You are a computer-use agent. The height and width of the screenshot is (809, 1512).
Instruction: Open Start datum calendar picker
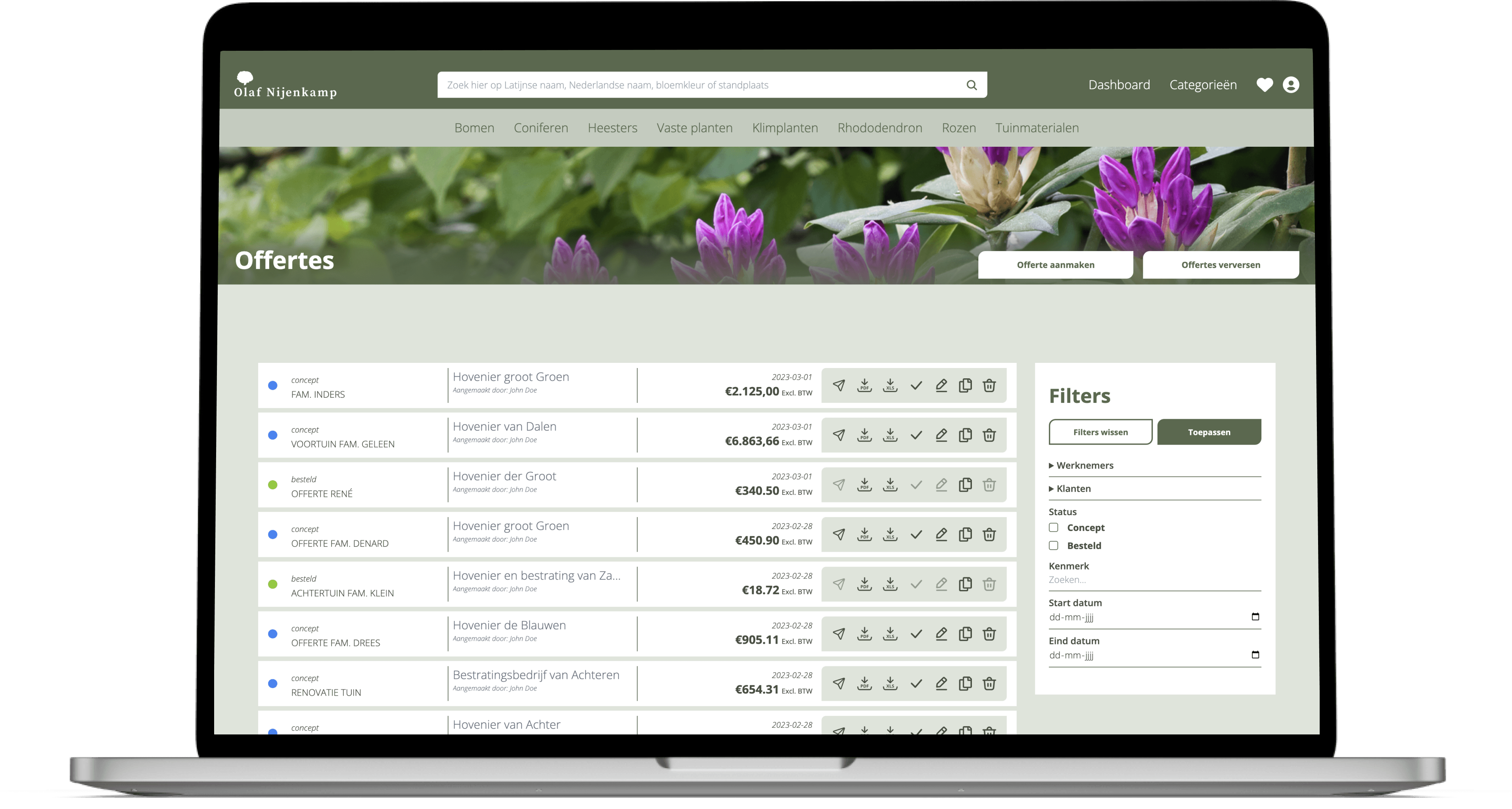point(1255,617)
